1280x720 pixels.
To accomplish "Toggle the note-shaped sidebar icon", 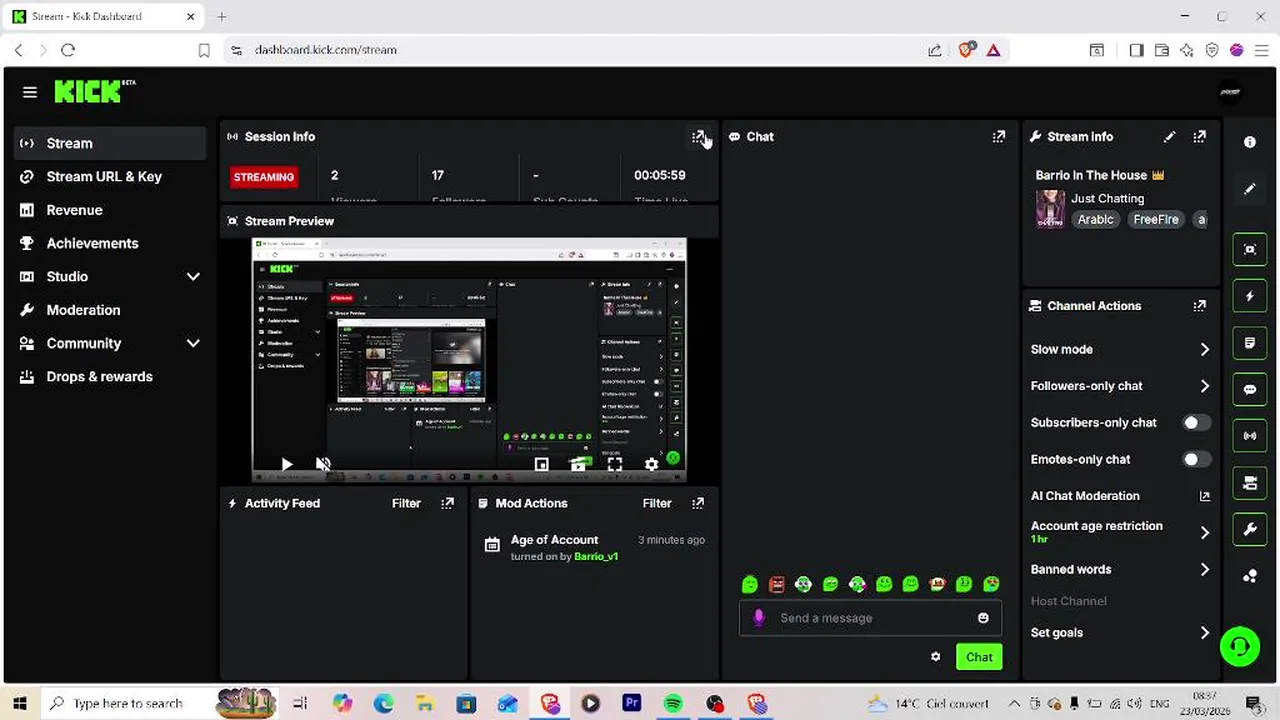I will tap(1249, 343).
